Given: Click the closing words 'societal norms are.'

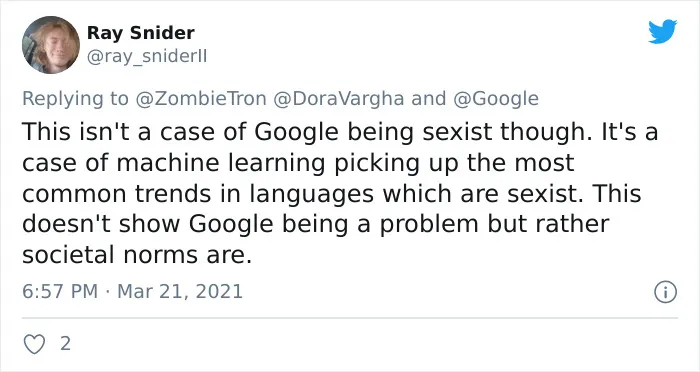Looking at the screenshot, I should coord(137,255).
